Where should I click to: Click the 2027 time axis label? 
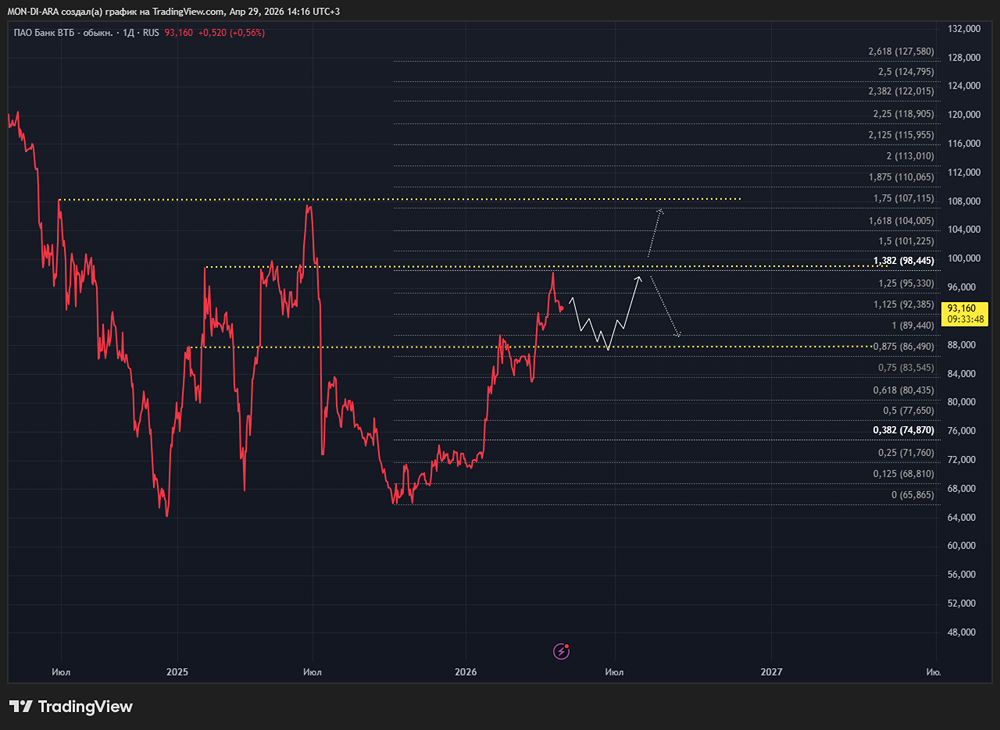coord(771,672)
